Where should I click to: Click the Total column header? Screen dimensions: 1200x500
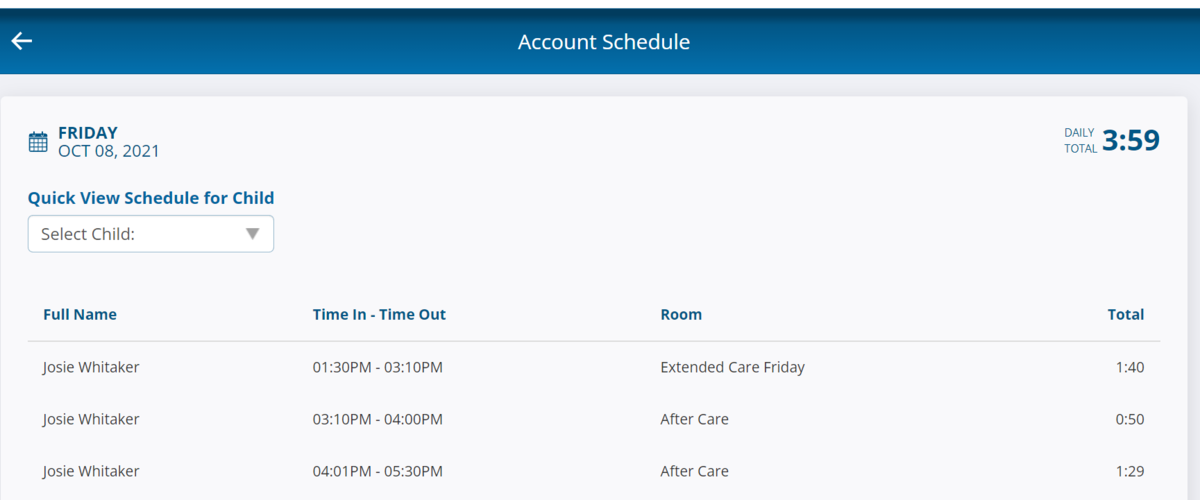click(x=1125, y=314)
